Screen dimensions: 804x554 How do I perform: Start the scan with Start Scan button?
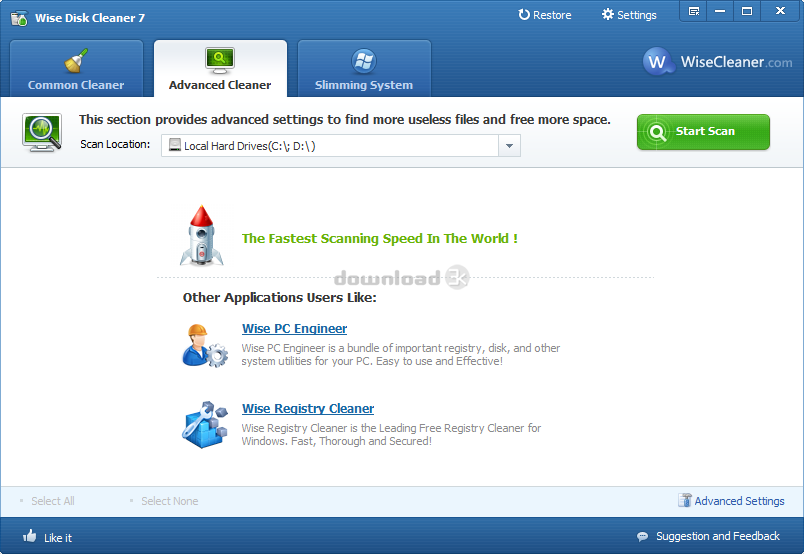pos(703,132)
